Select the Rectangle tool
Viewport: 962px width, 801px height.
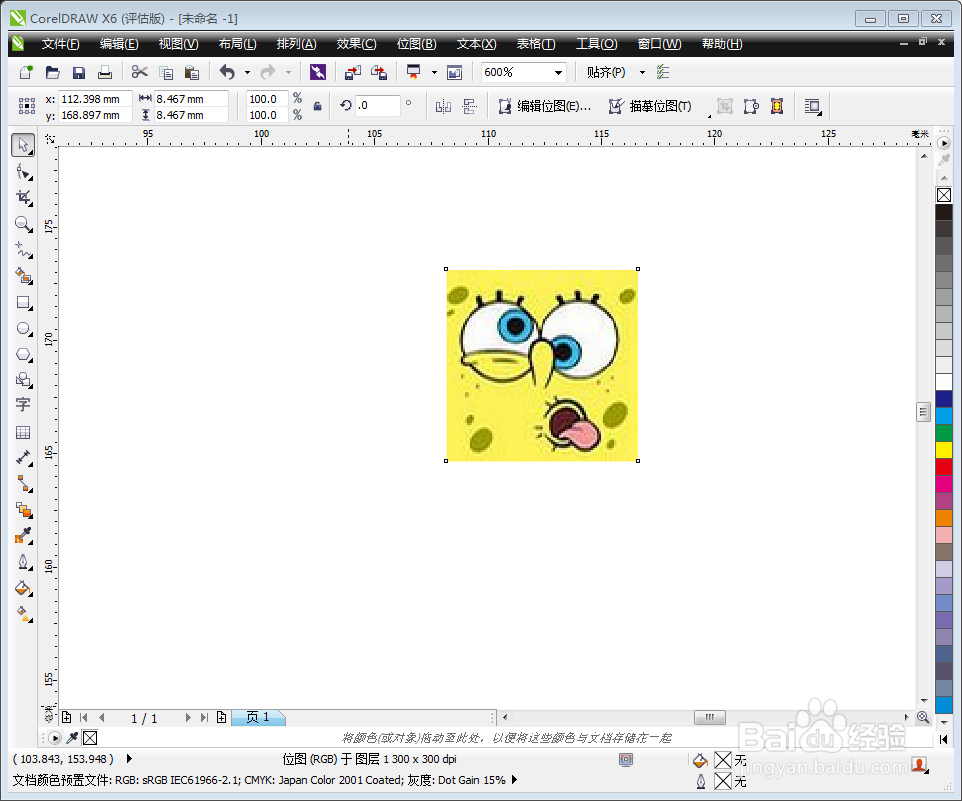pos(24,303)
